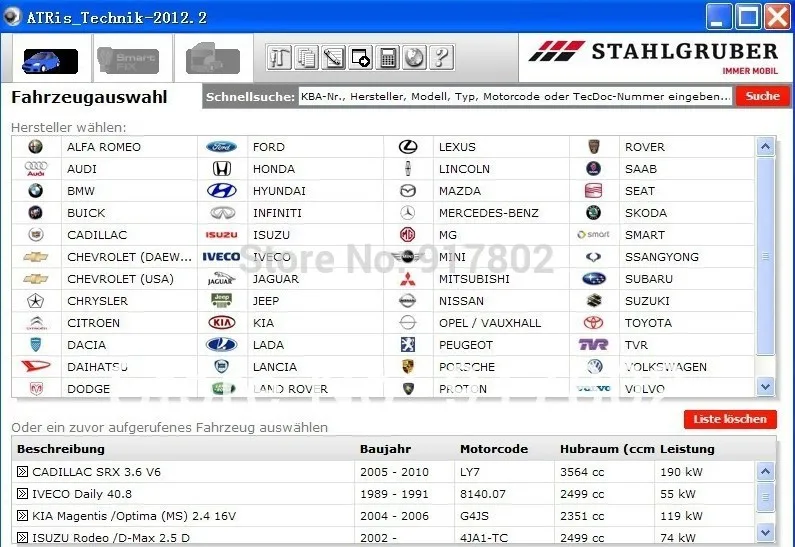The height and width of the screenshot is (547, 795).
Task: Click manufacturer list scroll-down arrow
Action: [x=765, y=387]
